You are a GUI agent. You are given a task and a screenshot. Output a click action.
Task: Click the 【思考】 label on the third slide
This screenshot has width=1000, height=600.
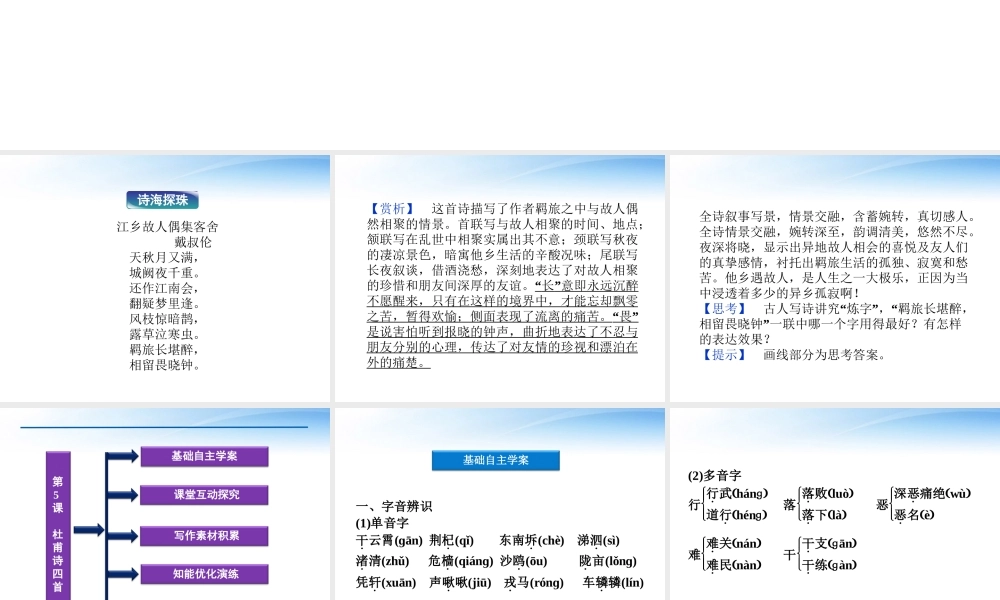pyautogui.click(x=722, y=309)
